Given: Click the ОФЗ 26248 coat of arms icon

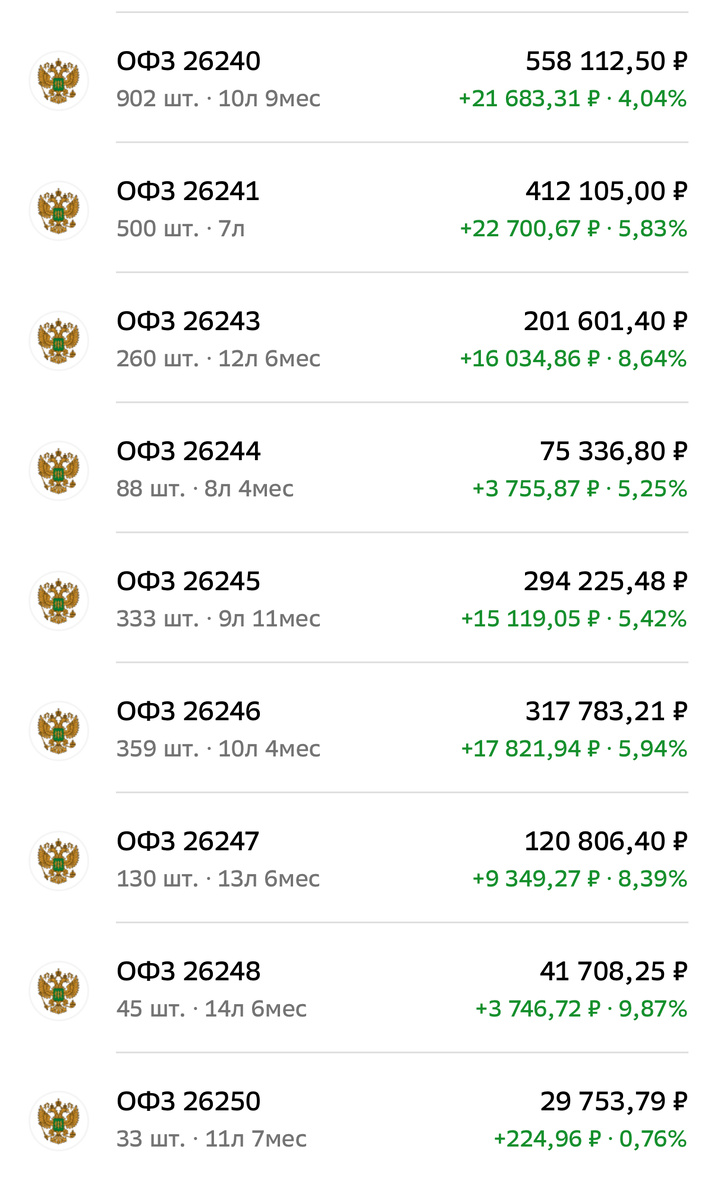Looking at the screenshot, I should pos(58,990).
